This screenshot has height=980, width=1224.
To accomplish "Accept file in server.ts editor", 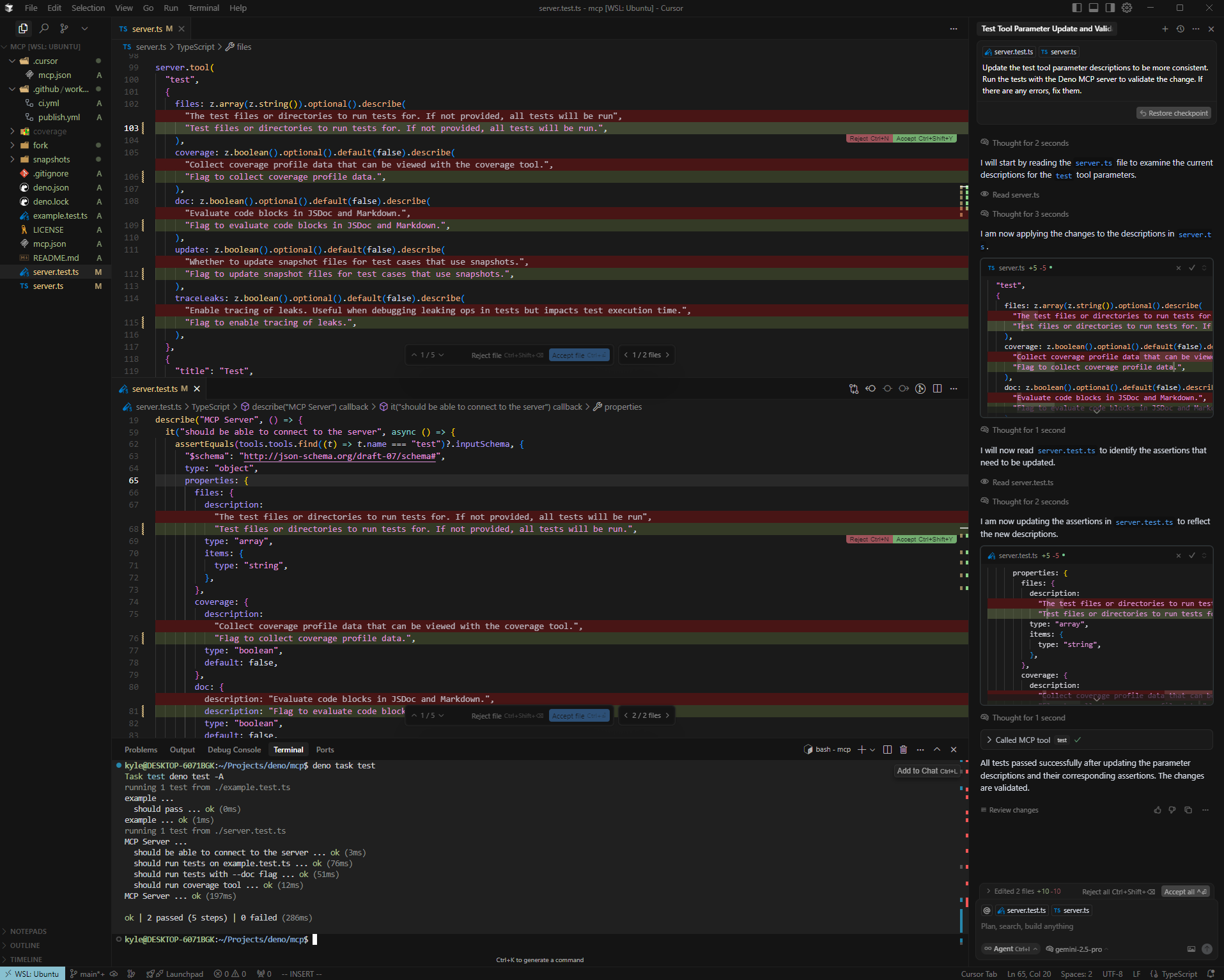I will 579,355.
